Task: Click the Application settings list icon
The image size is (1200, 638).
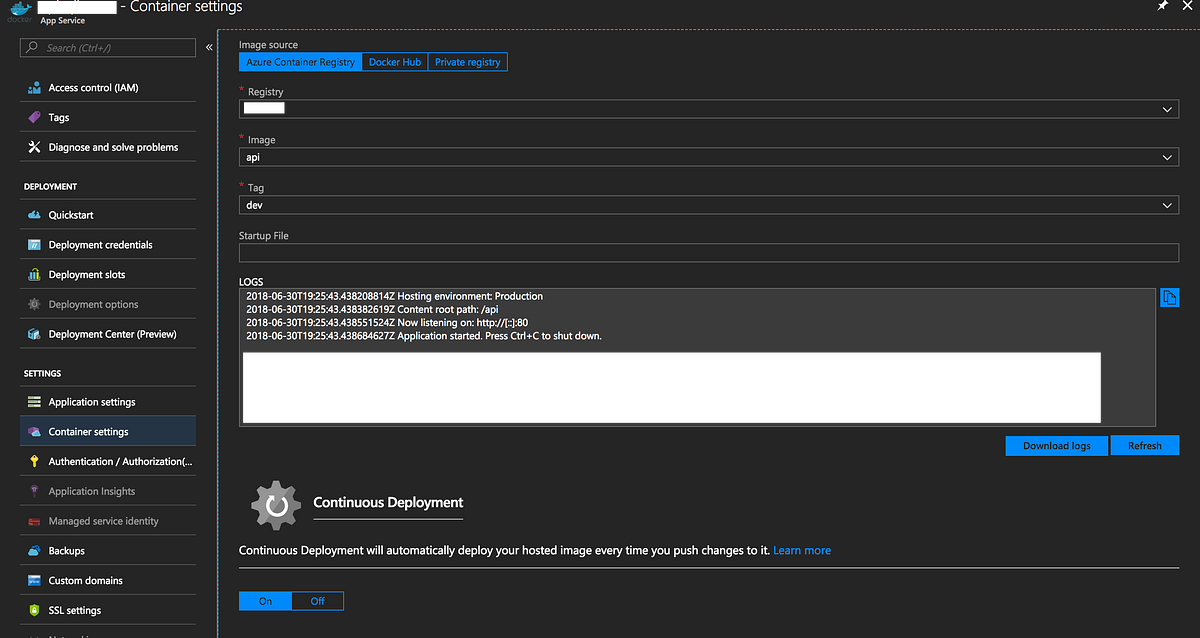Action: tap(34, 402)
